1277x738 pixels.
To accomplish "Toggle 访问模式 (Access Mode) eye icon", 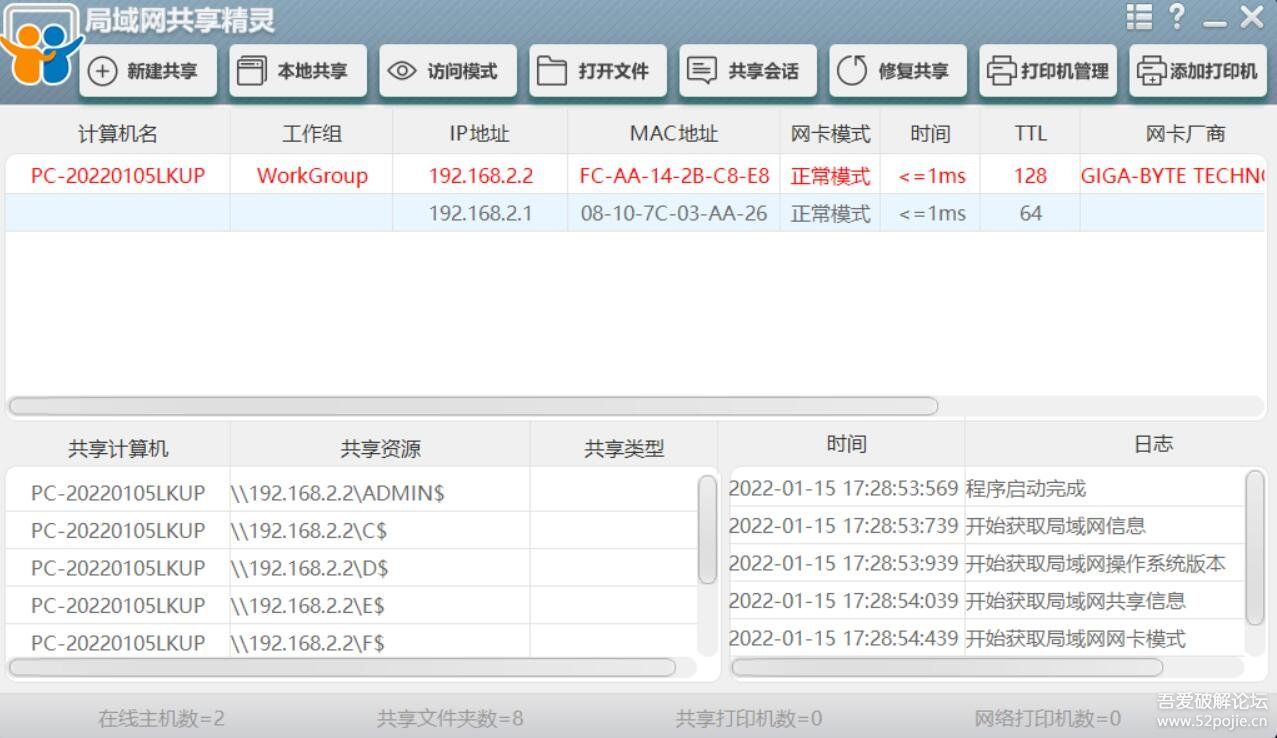I will [x=402, y=72].
